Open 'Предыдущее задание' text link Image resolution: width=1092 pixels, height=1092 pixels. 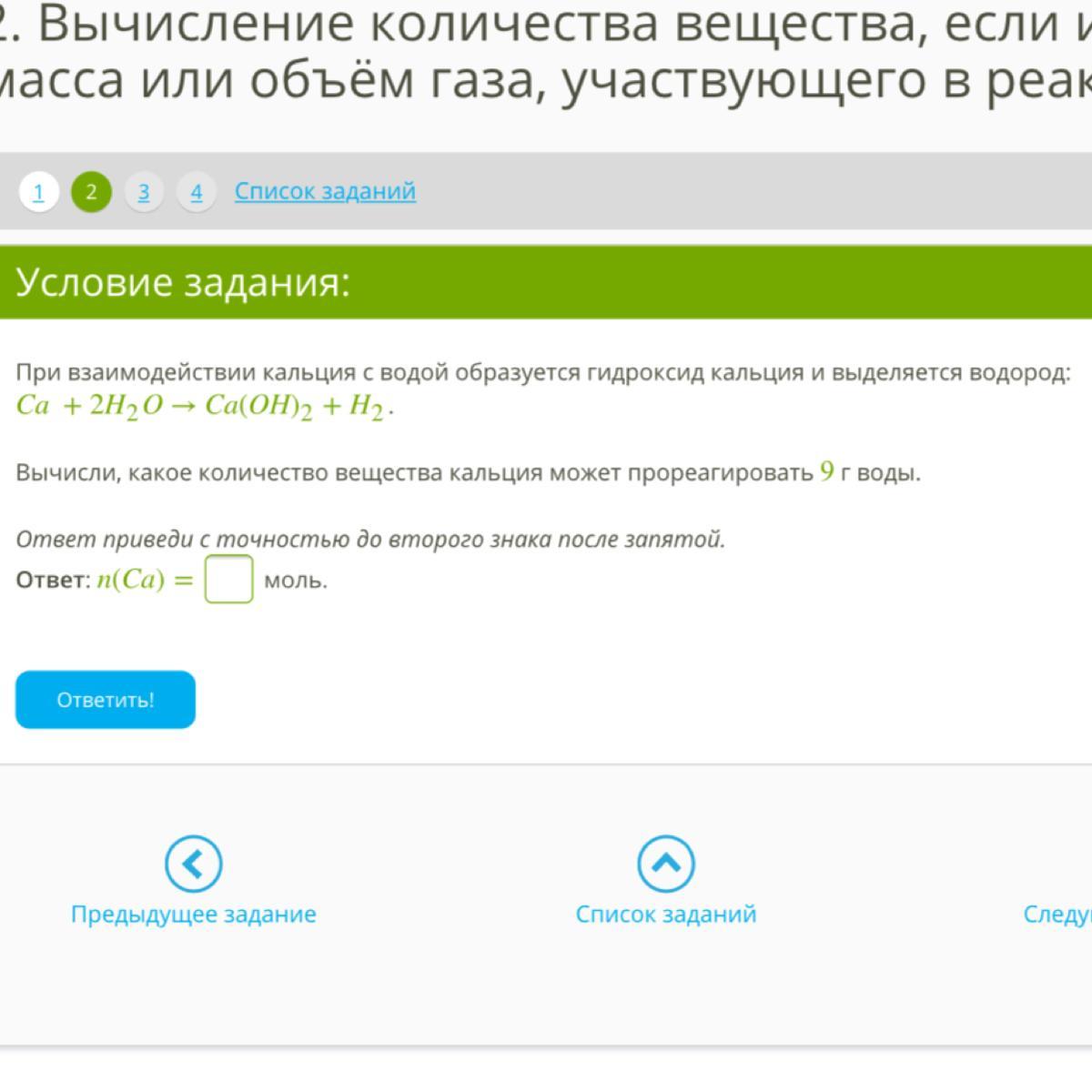[x=194, y=915]
